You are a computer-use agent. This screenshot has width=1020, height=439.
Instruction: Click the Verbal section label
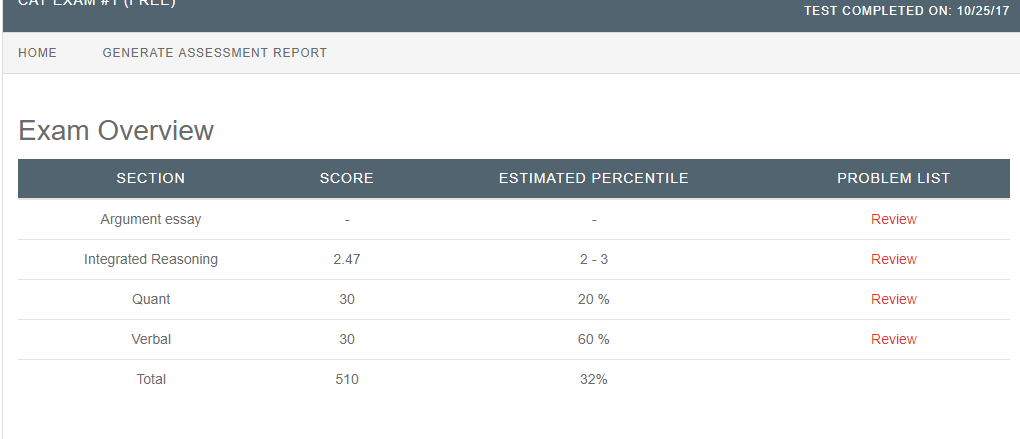[151, 339]
